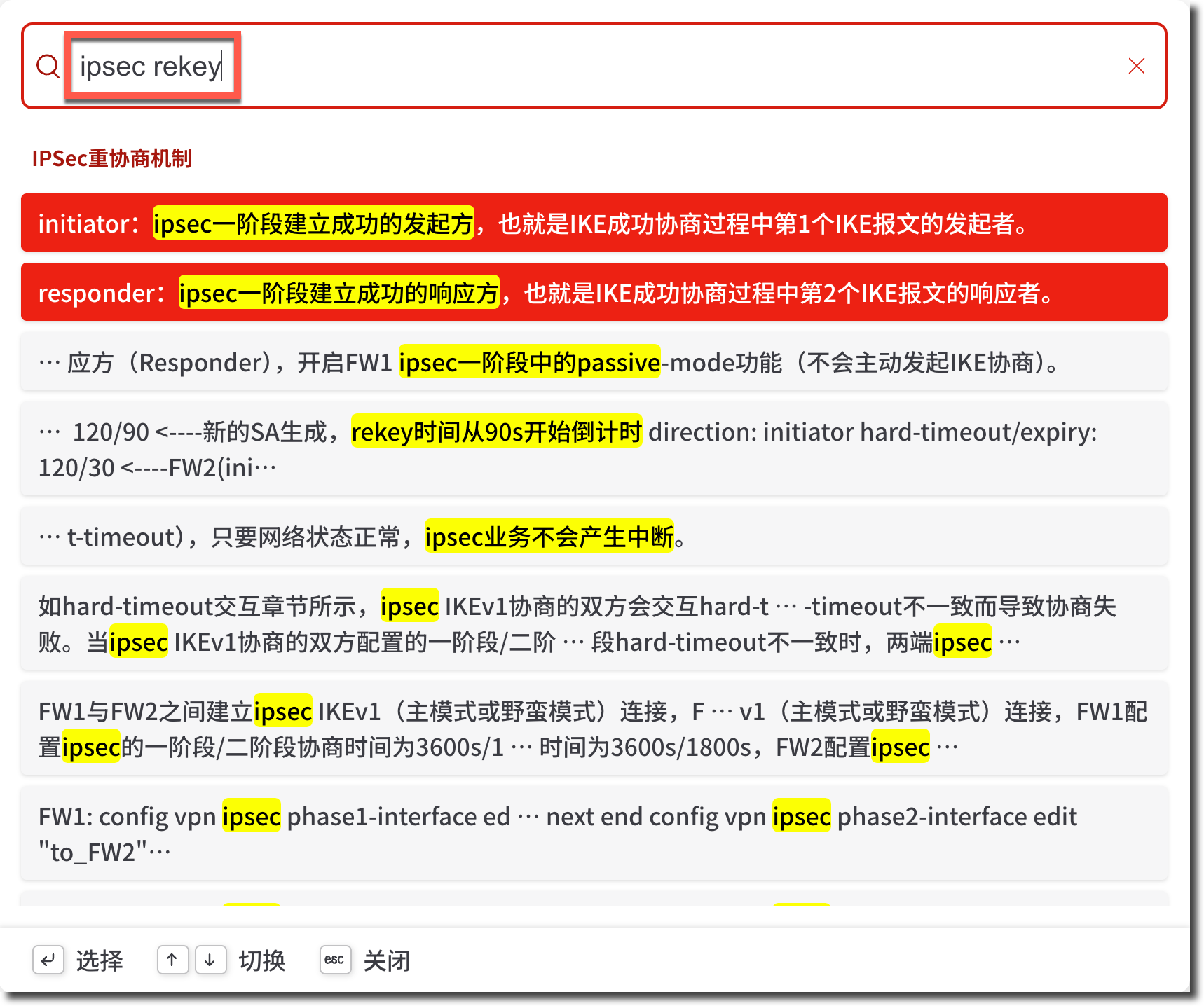The image size is (1204, 1006).
Task: Select the FW1与FW2之间建立ipsec result
Action: (x=593, y=729)
